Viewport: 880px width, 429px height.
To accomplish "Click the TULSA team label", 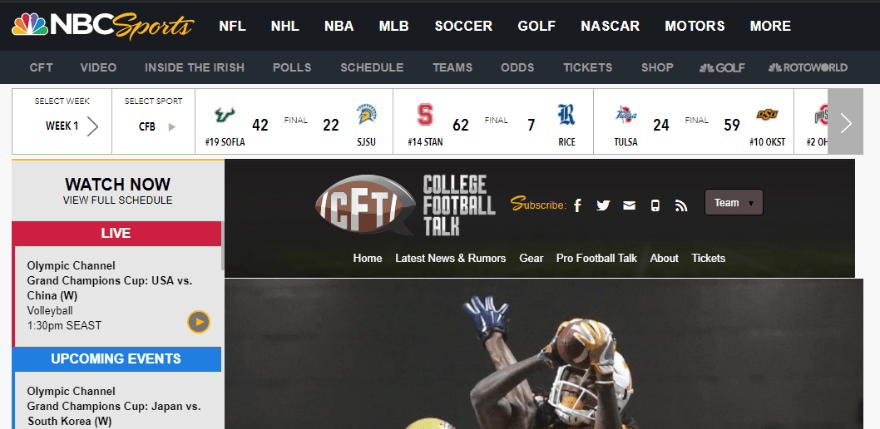I will click(x=626, y=143).
